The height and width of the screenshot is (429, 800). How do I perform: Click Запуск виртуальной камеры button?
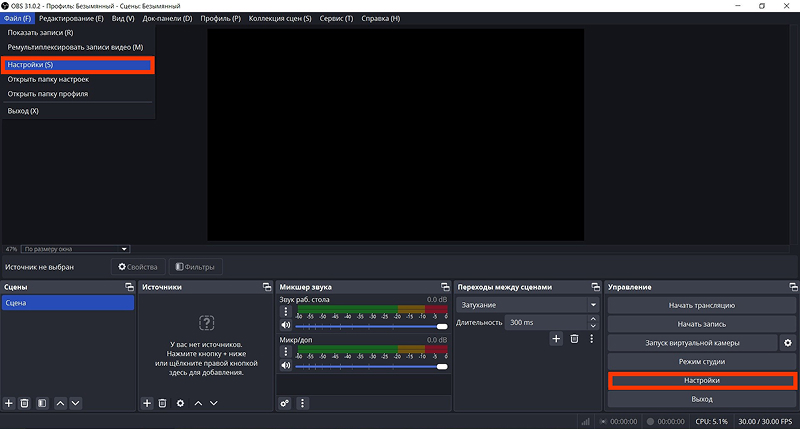[692, 343]
